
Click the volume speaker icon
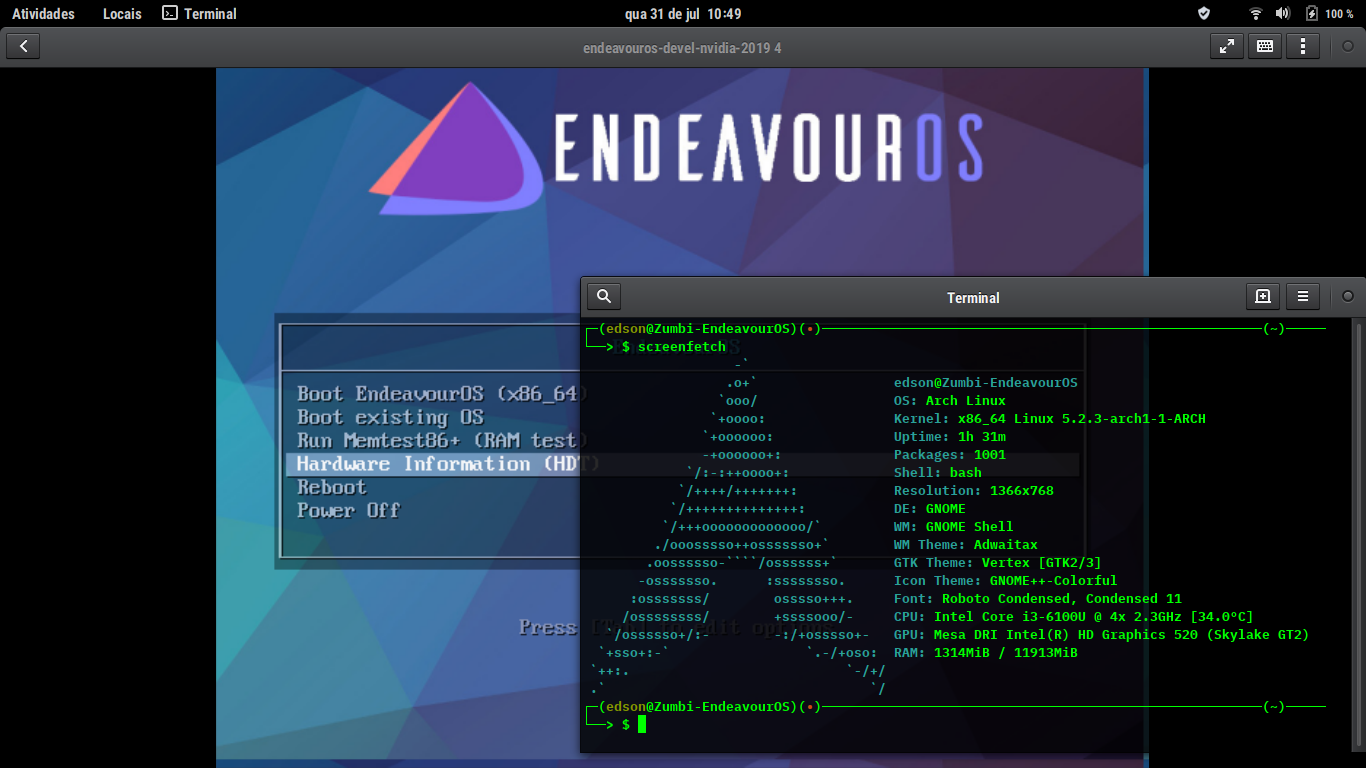(1283, 14)
